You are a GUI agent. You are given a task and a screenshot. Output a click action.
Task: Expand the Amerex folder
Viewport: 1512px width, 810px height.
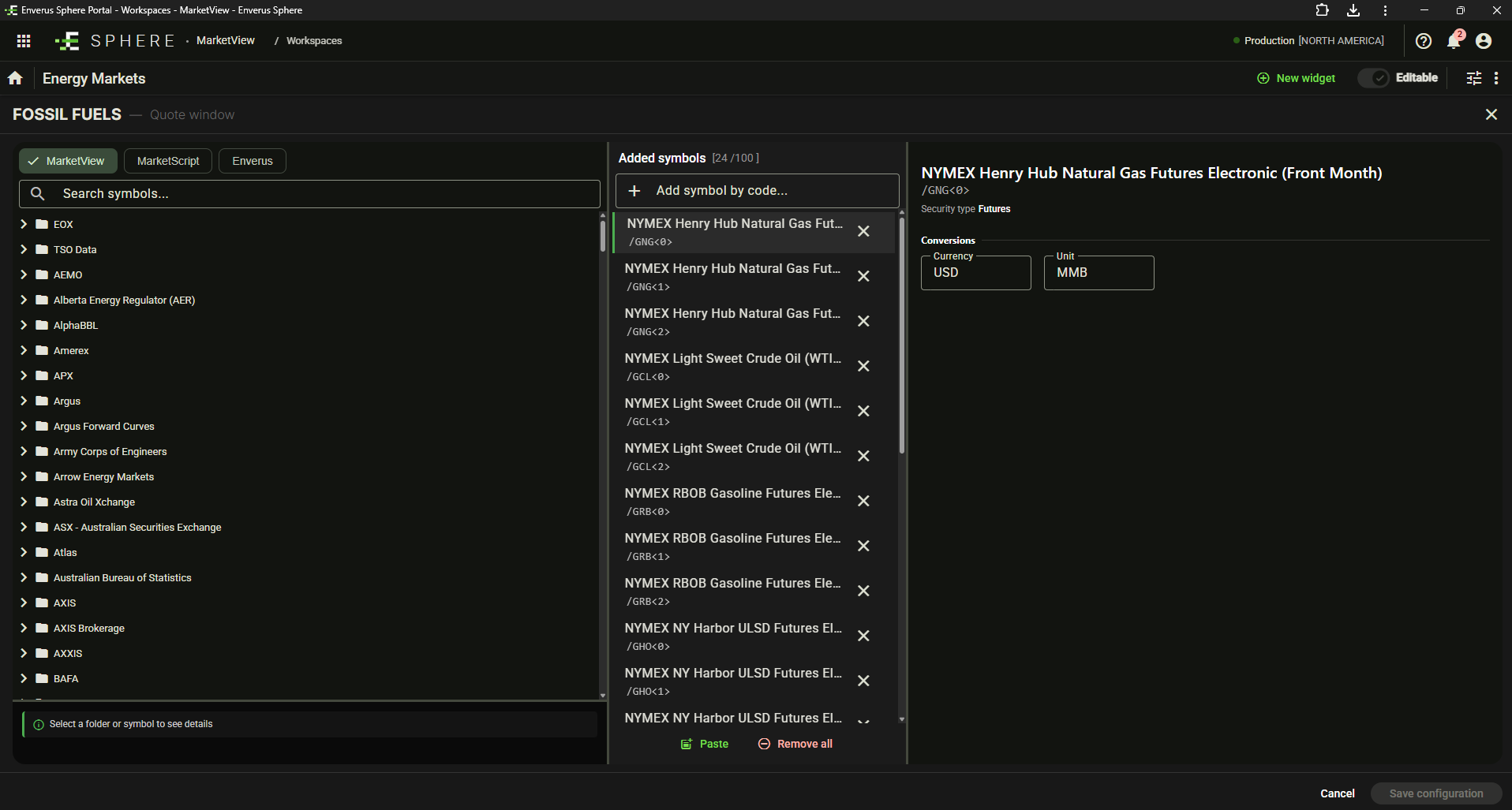24,350
